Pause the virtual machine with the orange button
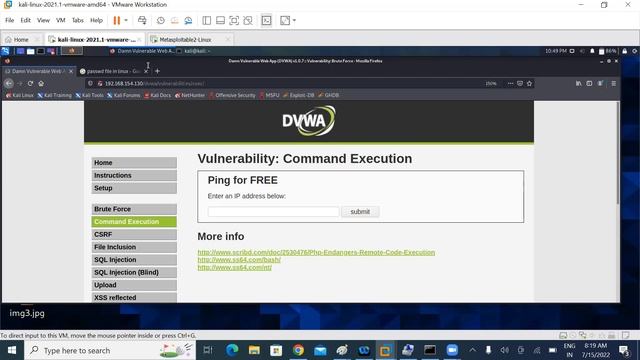640x360 pixels. (x=117, y=20)
